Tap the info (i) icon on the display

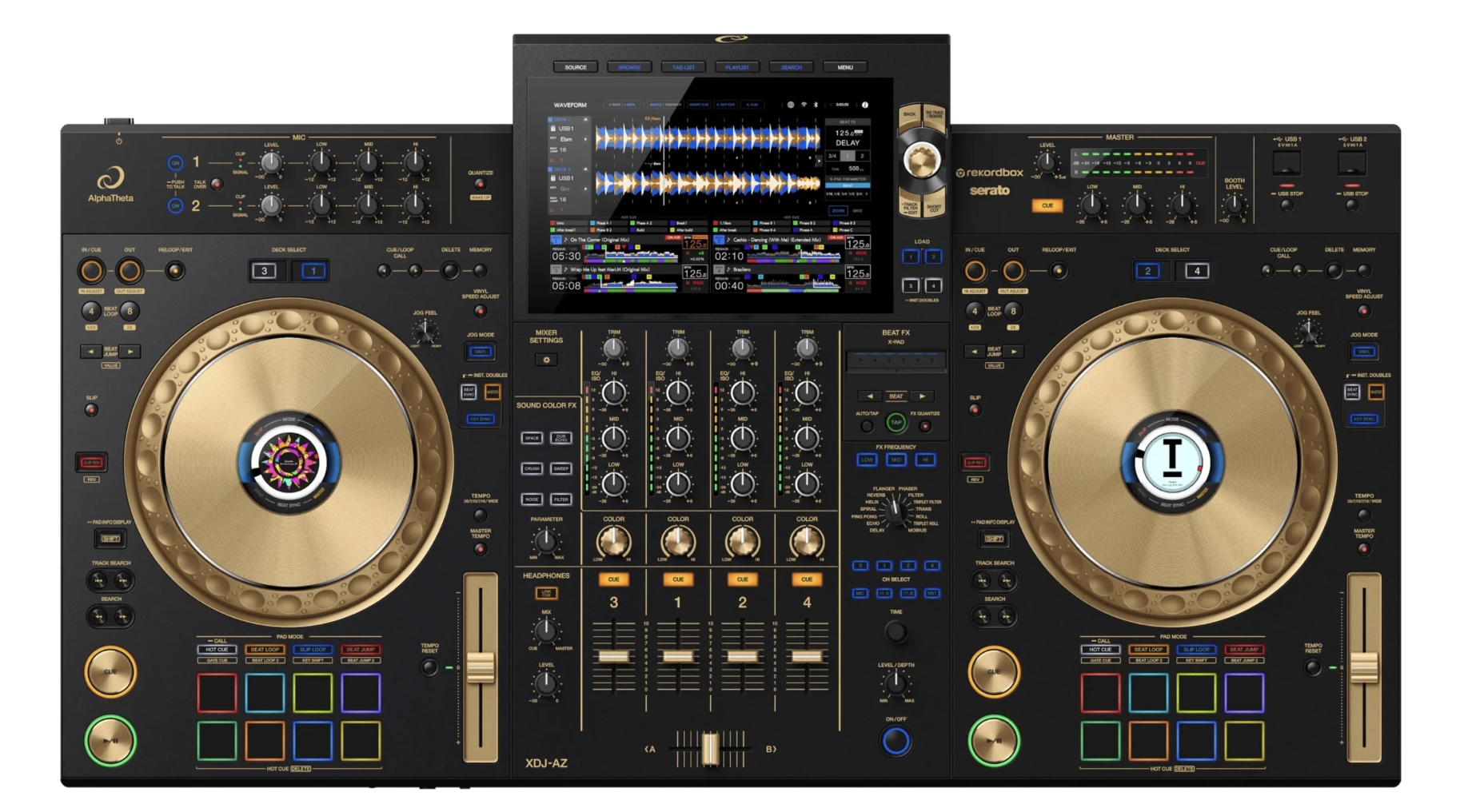click(865, 105)
